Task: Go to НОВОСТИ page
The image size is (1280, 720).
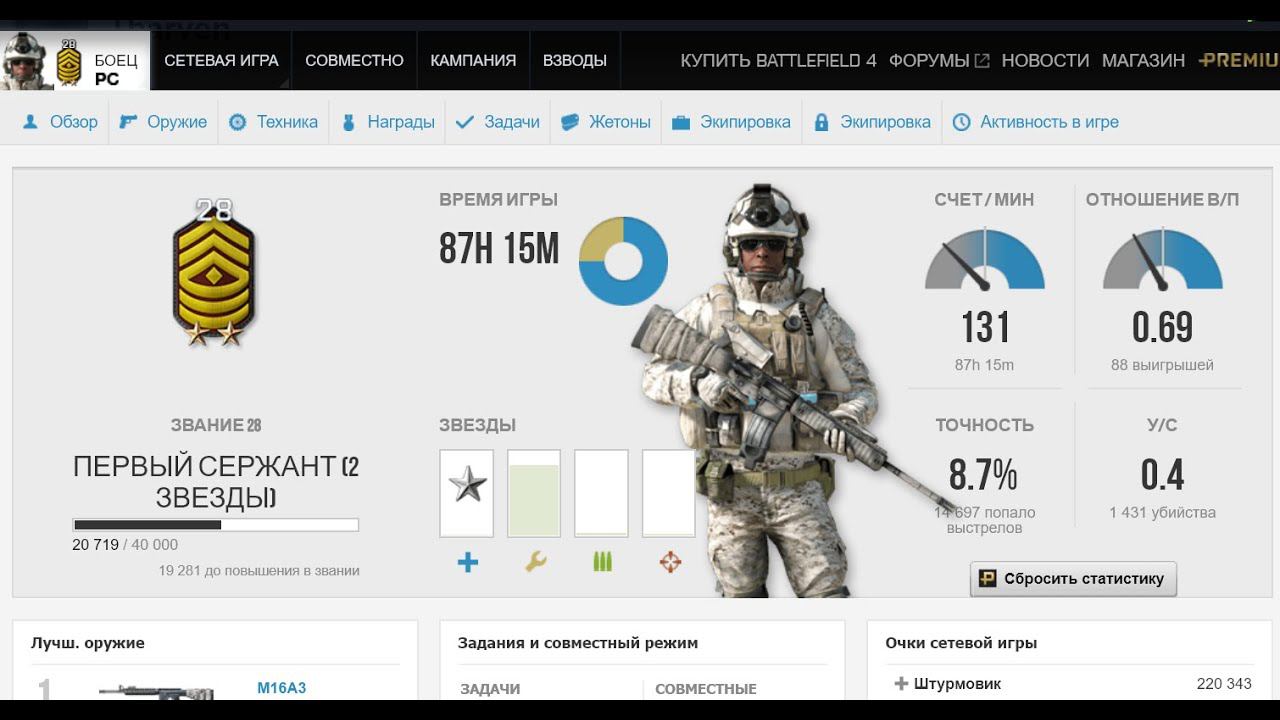Action: pos(1045,60)
